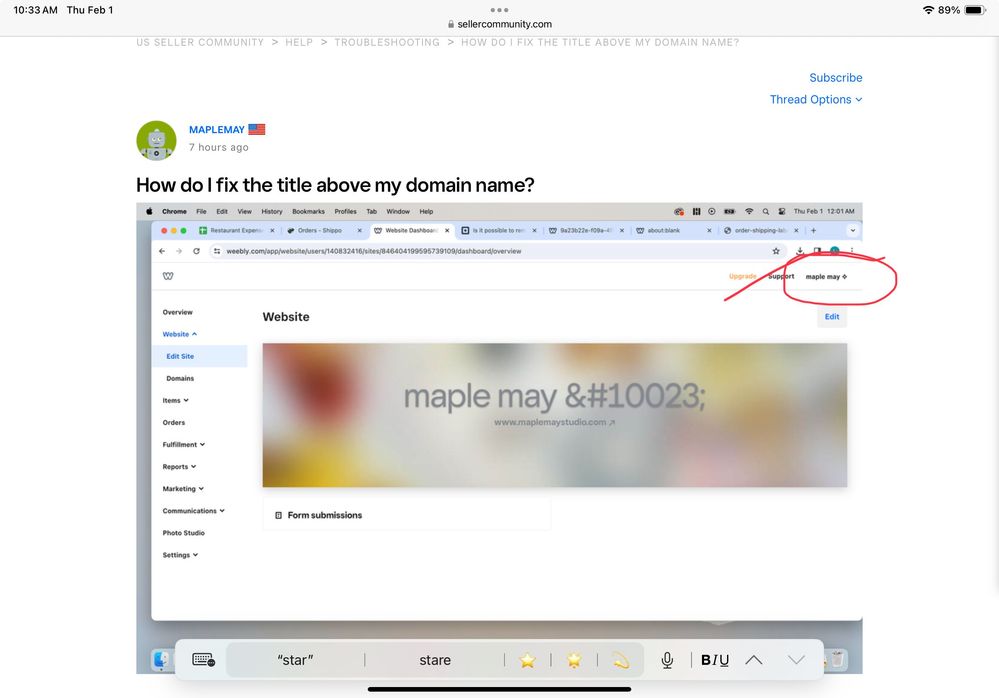Tap the keyboard show/hide icon in the shortcut bar
This screenshot has height=698, width=999.
pyautogui.click(x=203, y=660)
